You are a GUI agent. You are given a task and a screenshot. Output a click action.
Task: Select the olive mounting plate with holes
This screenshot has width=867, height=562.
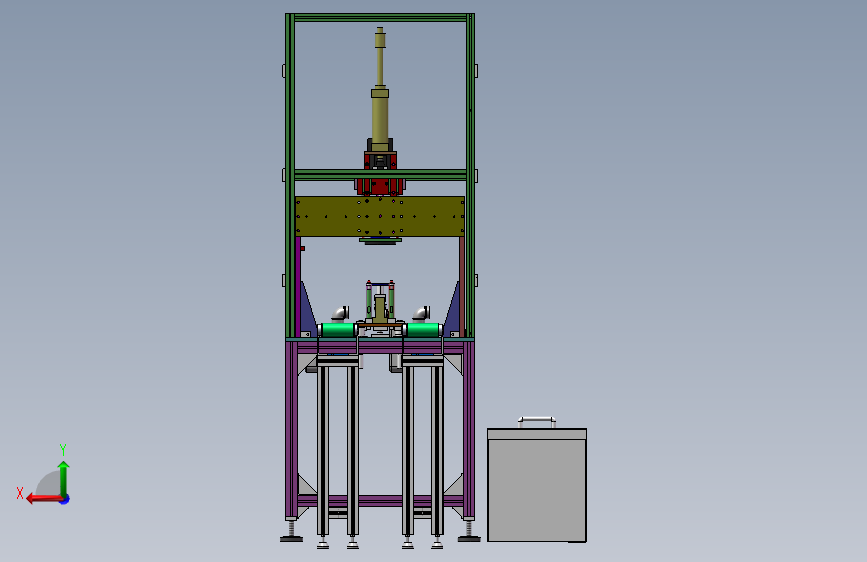click(380, 216)
